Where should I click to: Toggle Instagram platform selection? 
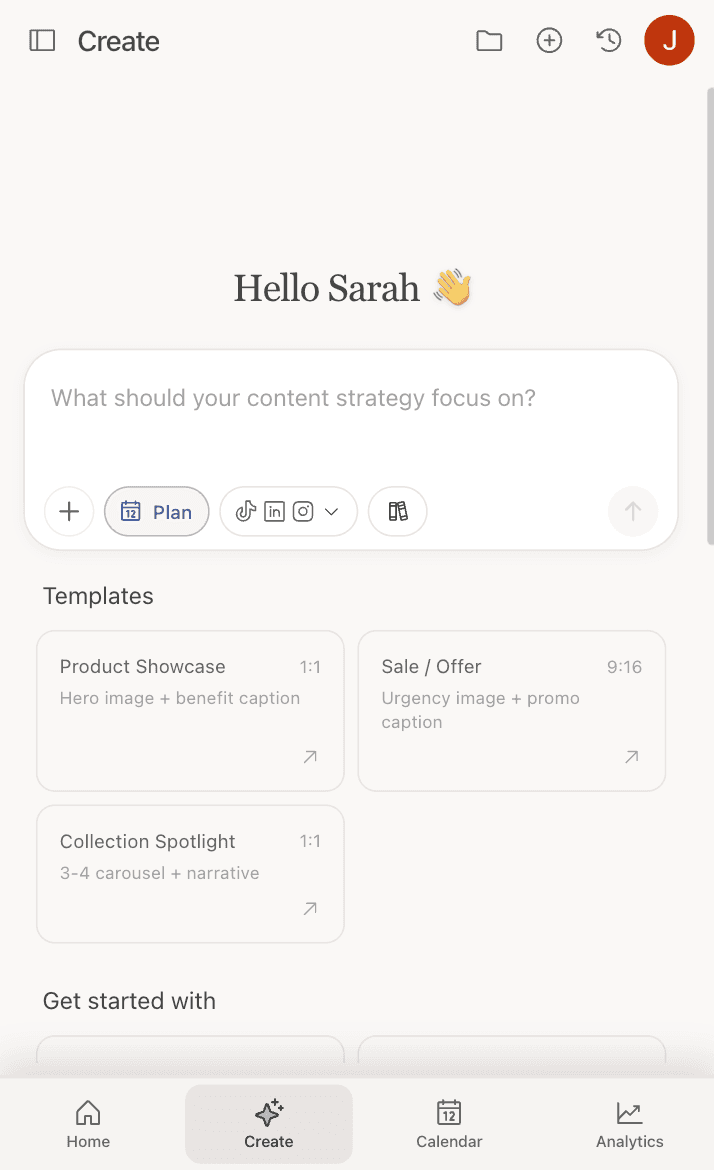(302, 511)
